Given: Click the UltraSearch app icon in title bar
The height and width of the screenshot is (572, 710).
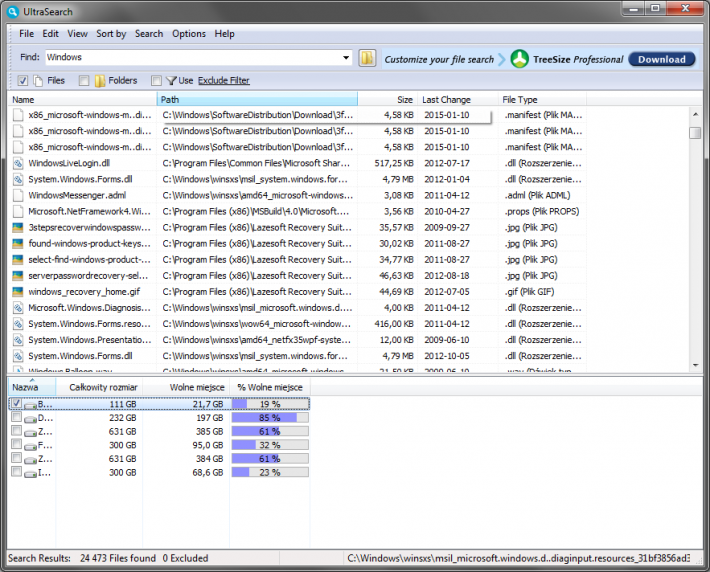Looking at the screenshot, I should 14,11.
